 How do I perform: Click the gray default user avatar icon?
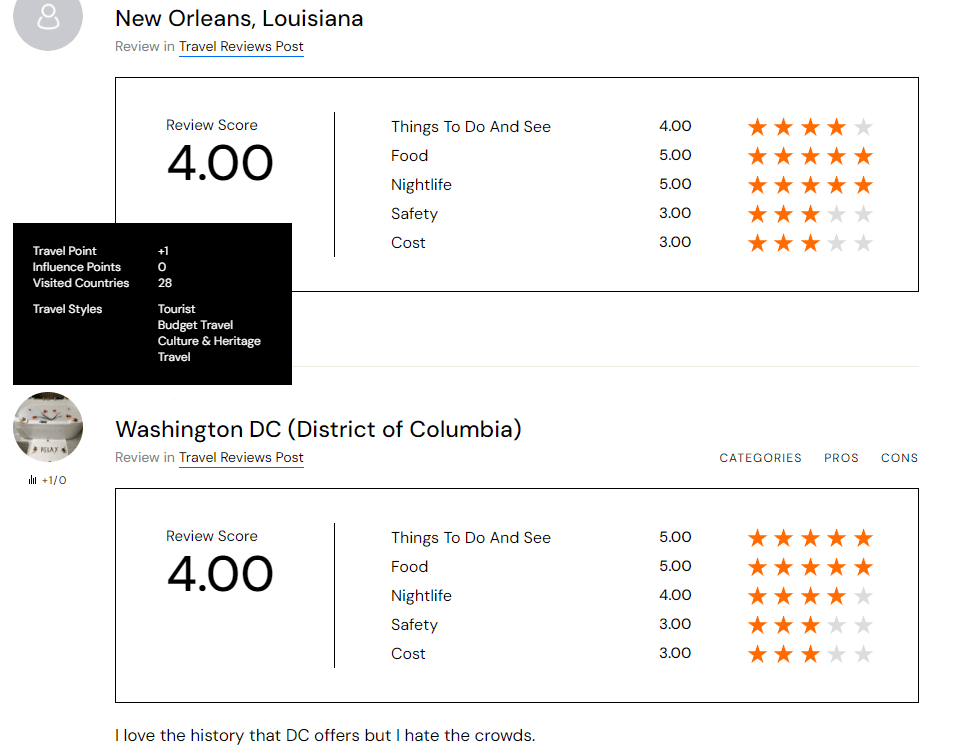[47, 17]
